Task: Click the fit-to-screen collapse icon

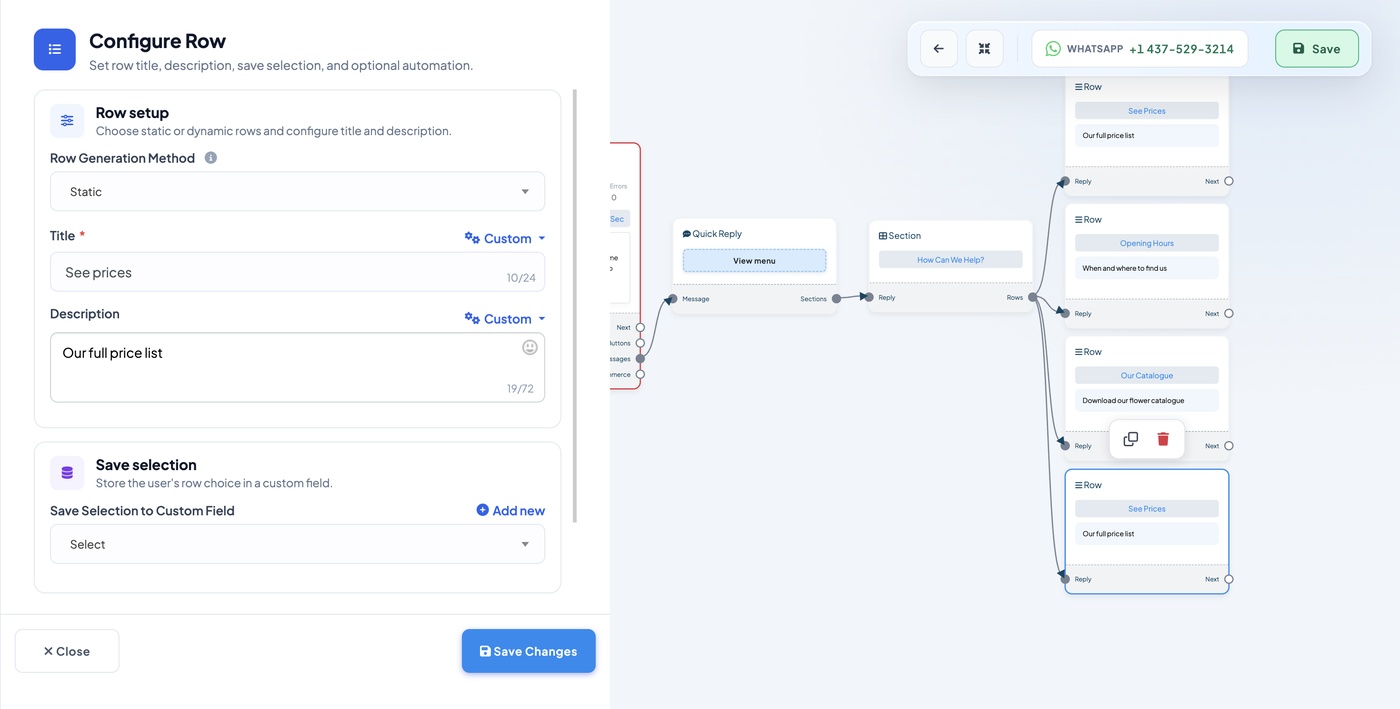Action: click(984, 48)
